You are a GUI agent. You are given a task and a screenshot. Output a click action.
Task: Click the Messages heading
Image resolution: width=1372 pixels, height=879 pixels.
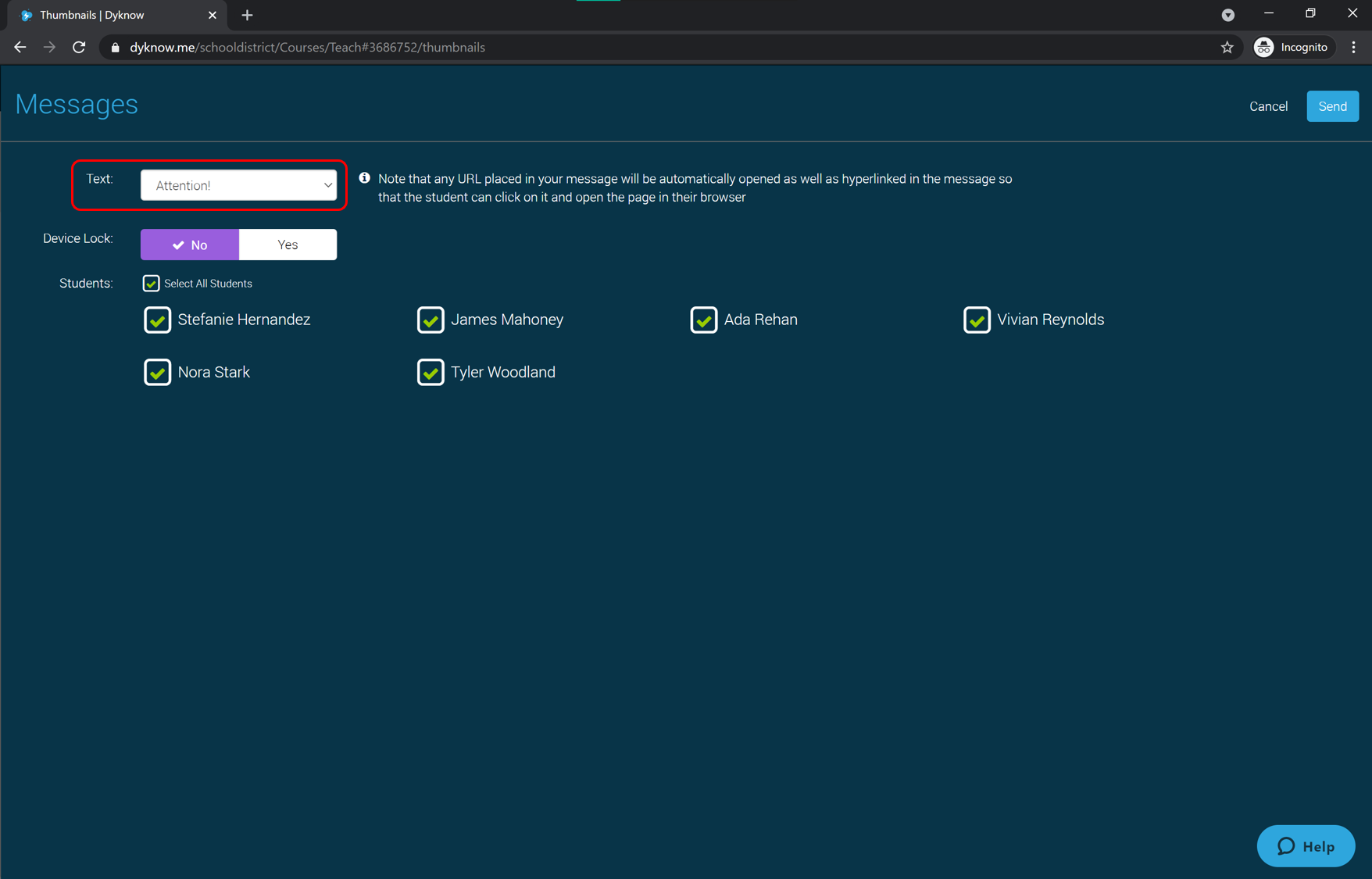tap(77, 104)
